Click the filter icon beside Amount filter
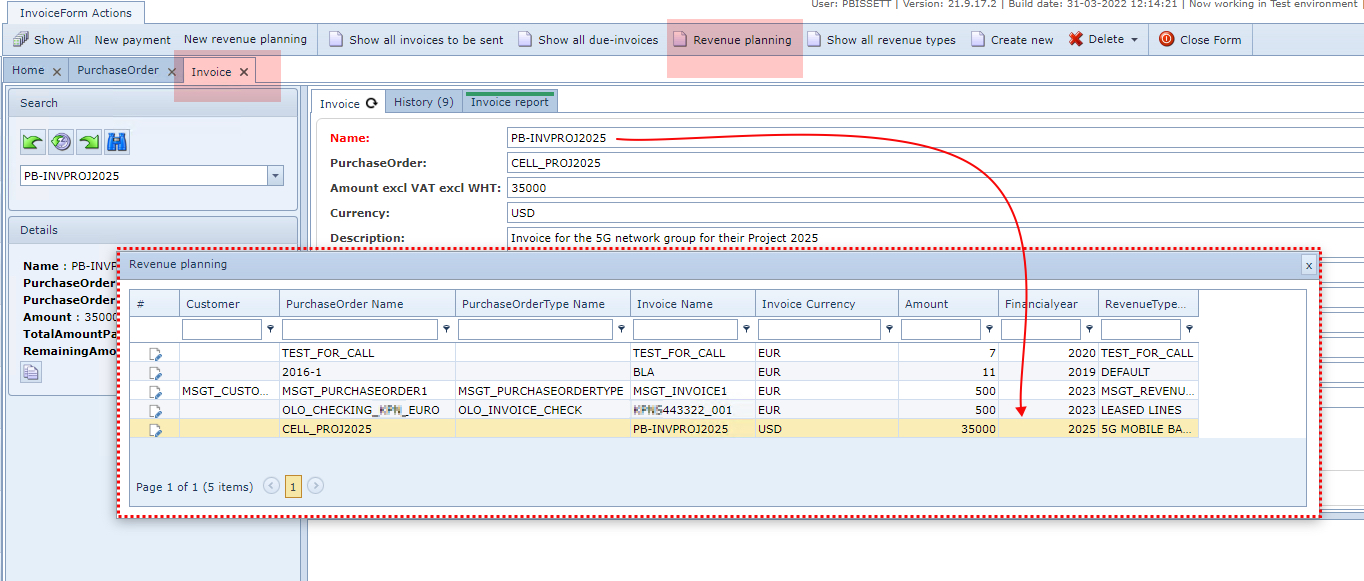This screenshot has width=1364, height=581. (989, 329)
